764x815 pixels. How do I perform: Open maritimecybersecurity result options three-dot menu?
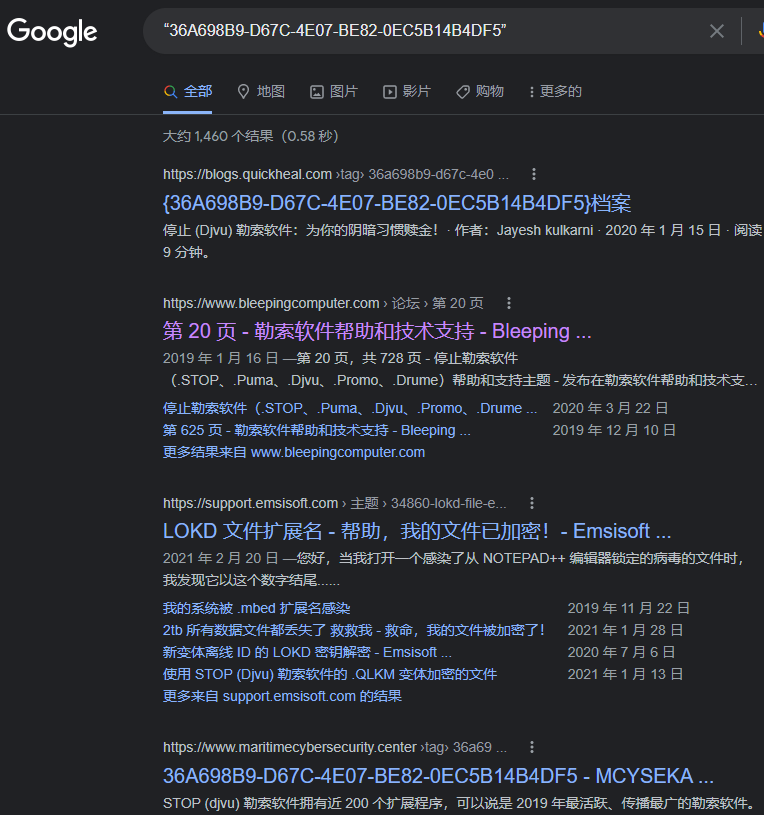(x=532, y=747)
